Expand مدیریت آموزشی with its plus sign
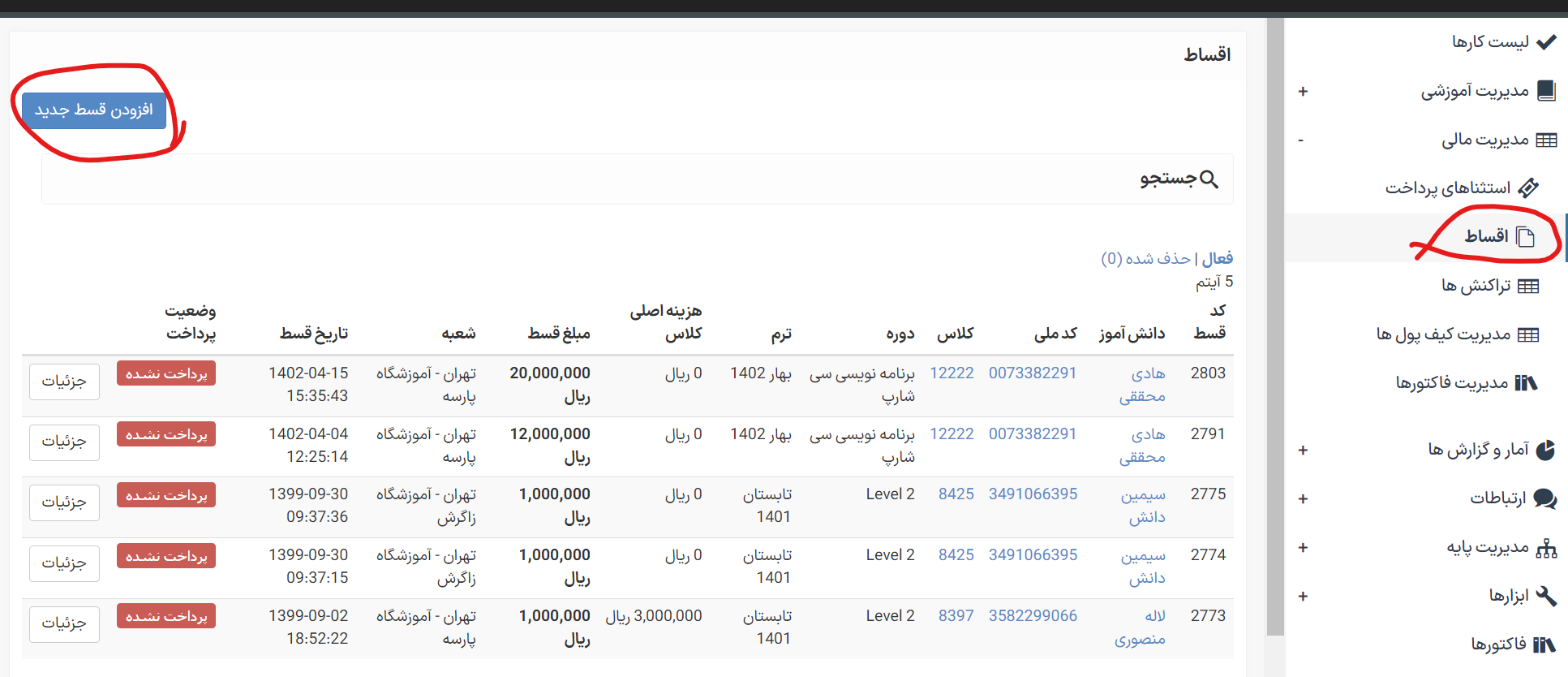The image size is (1568, 677). pyautogui.click(x=1303, y=92)
